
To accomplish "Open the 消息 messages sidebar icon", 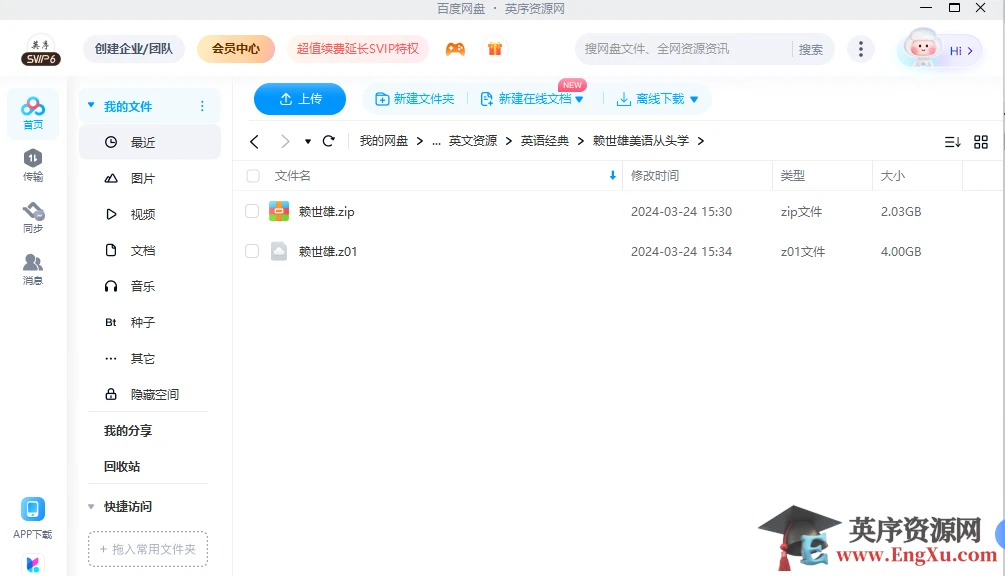I will click(x=33, y=269).
